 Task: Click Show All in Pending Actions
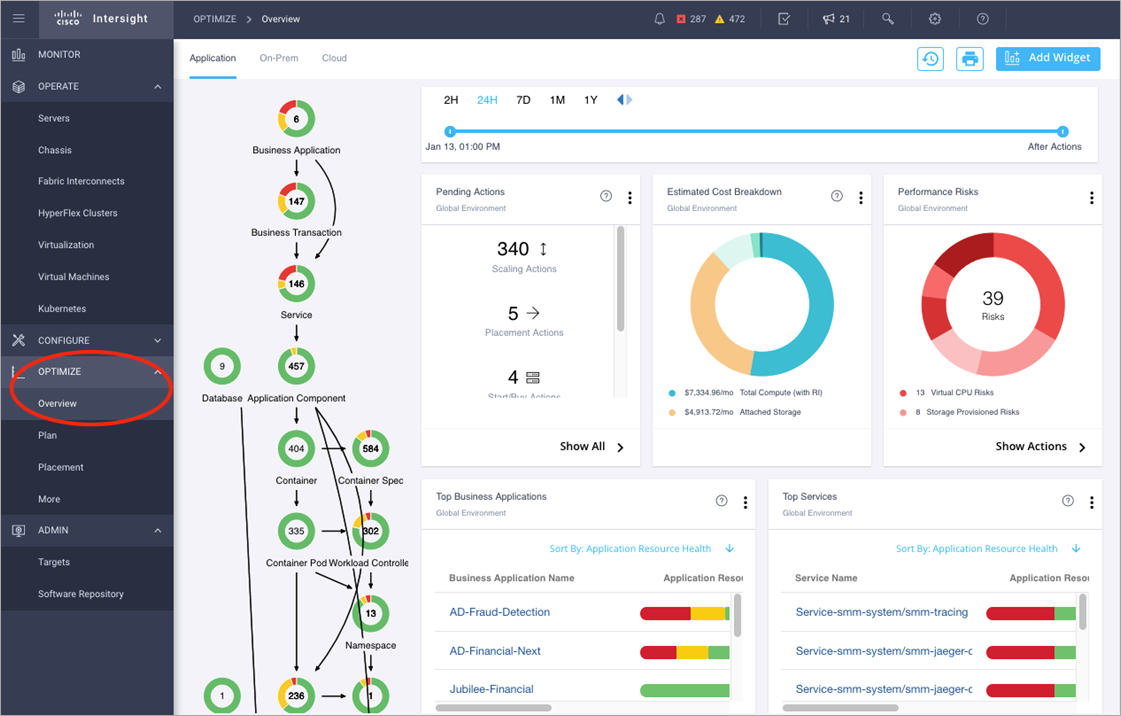click(591, 447)
